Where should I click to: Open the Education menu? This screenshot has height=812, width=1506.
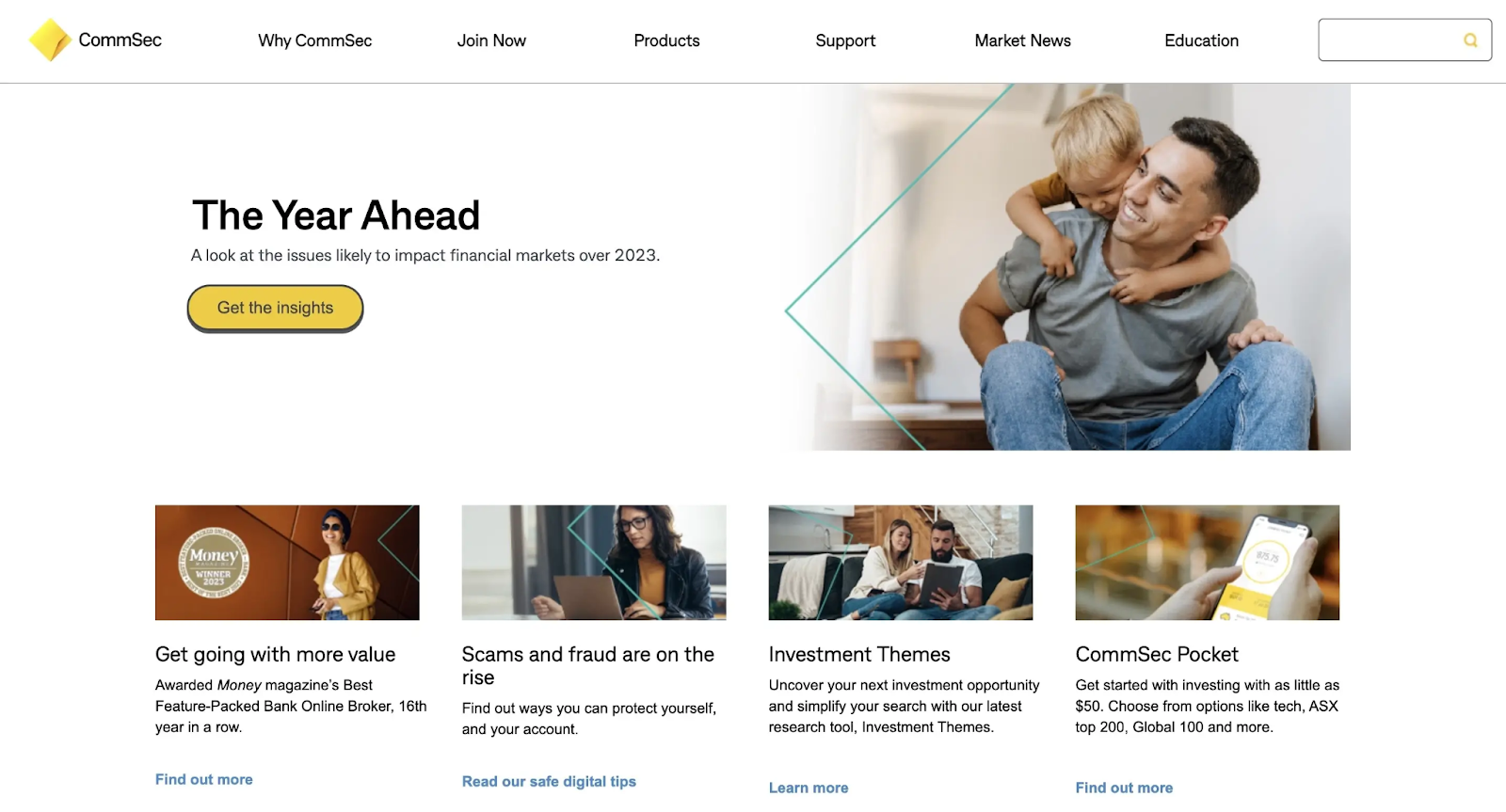tap(1201, 40)
